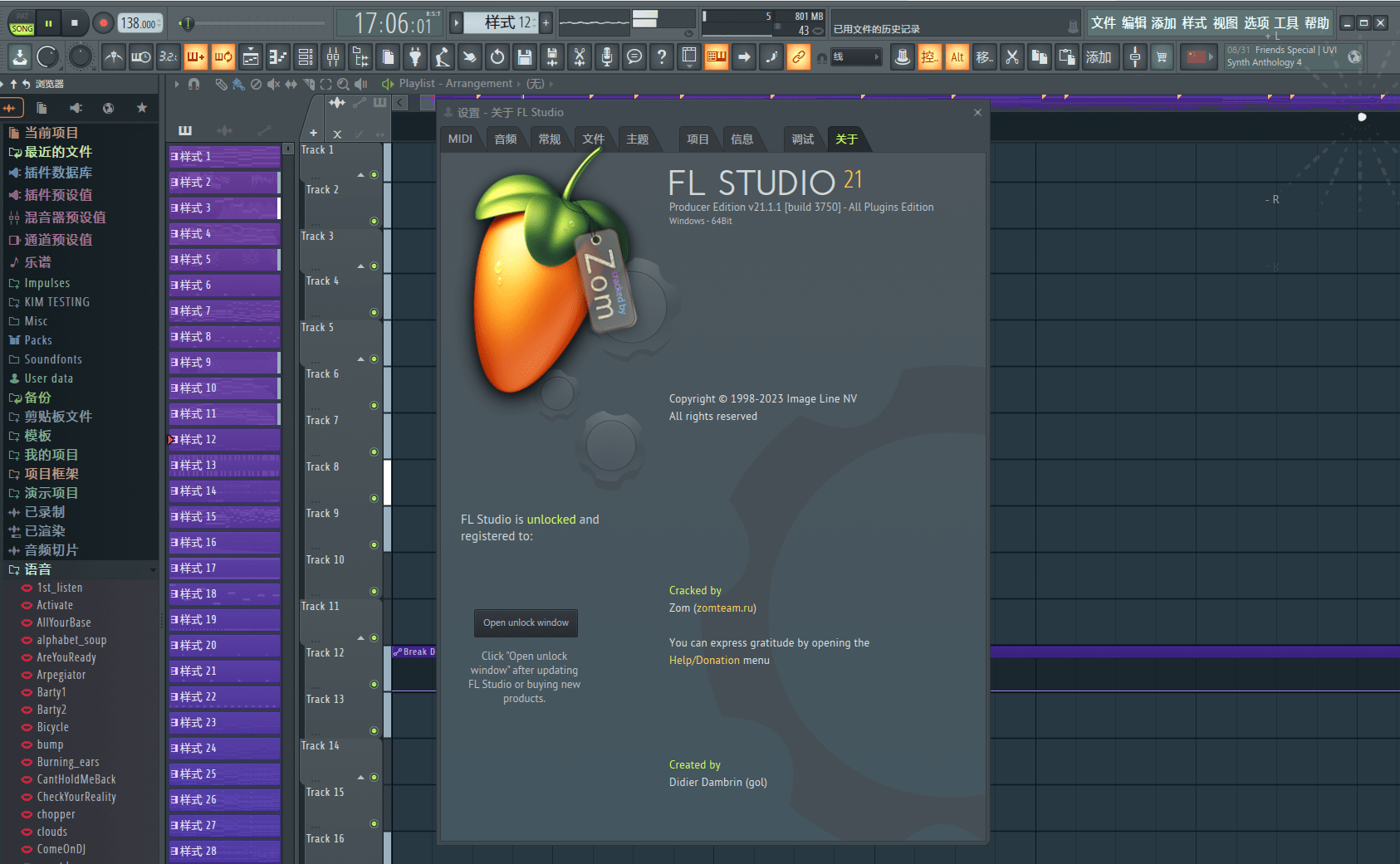Toggle the orange loop recording button

coord(223,57)
